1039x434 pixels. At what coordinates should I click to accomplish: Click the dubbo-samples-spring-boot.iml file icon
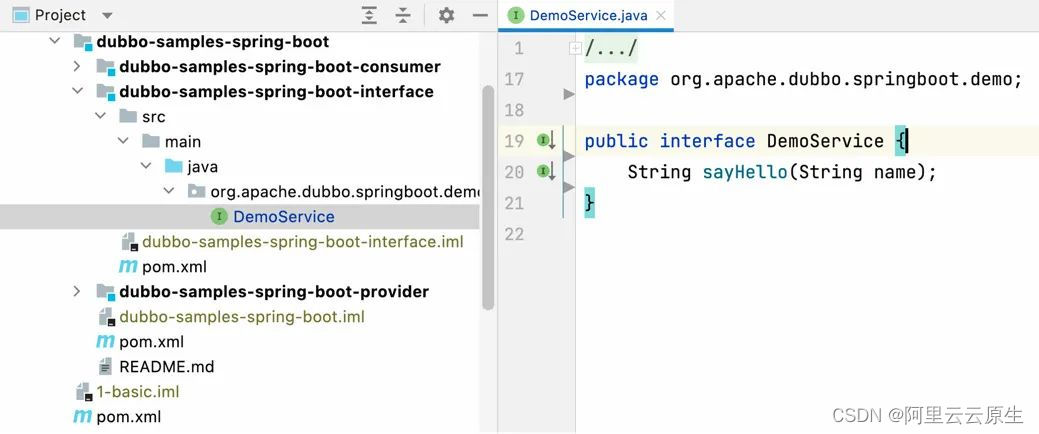pos(107,317)
